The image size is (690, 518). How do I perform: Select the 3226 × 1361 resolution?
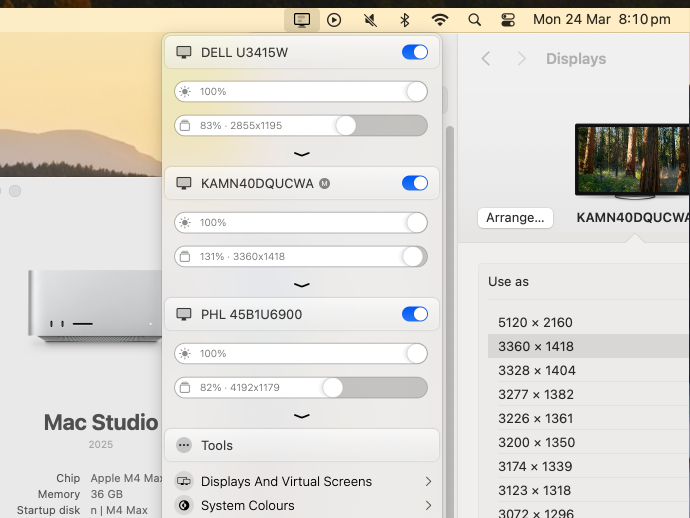tap(589, 418)
